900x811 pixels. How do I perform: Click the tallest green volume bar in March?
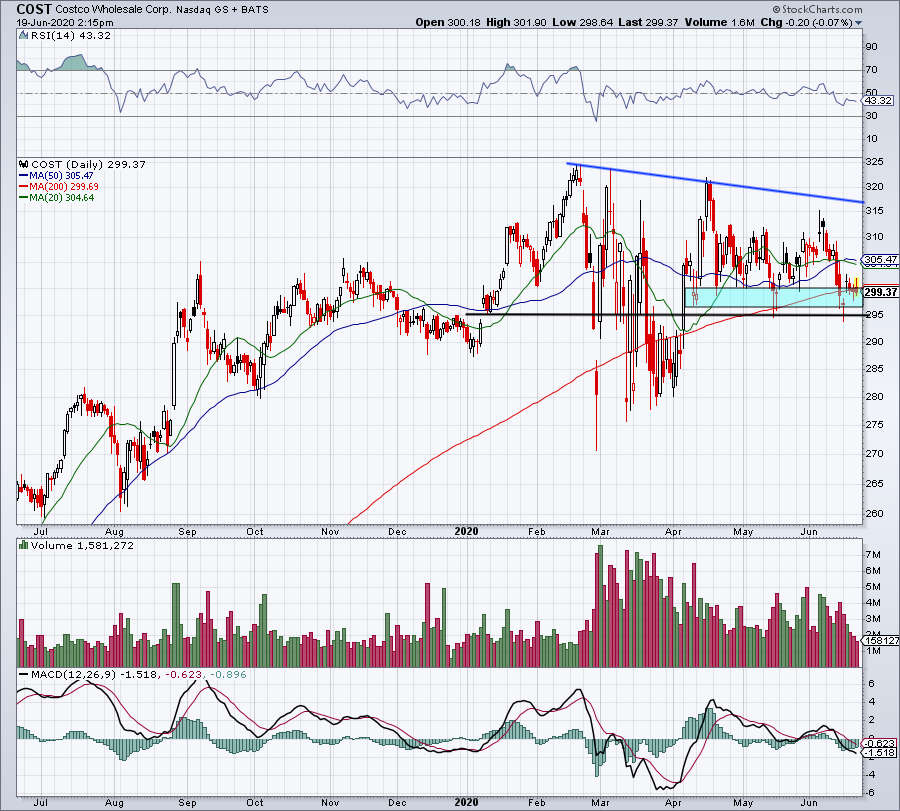tap(600, 606)
